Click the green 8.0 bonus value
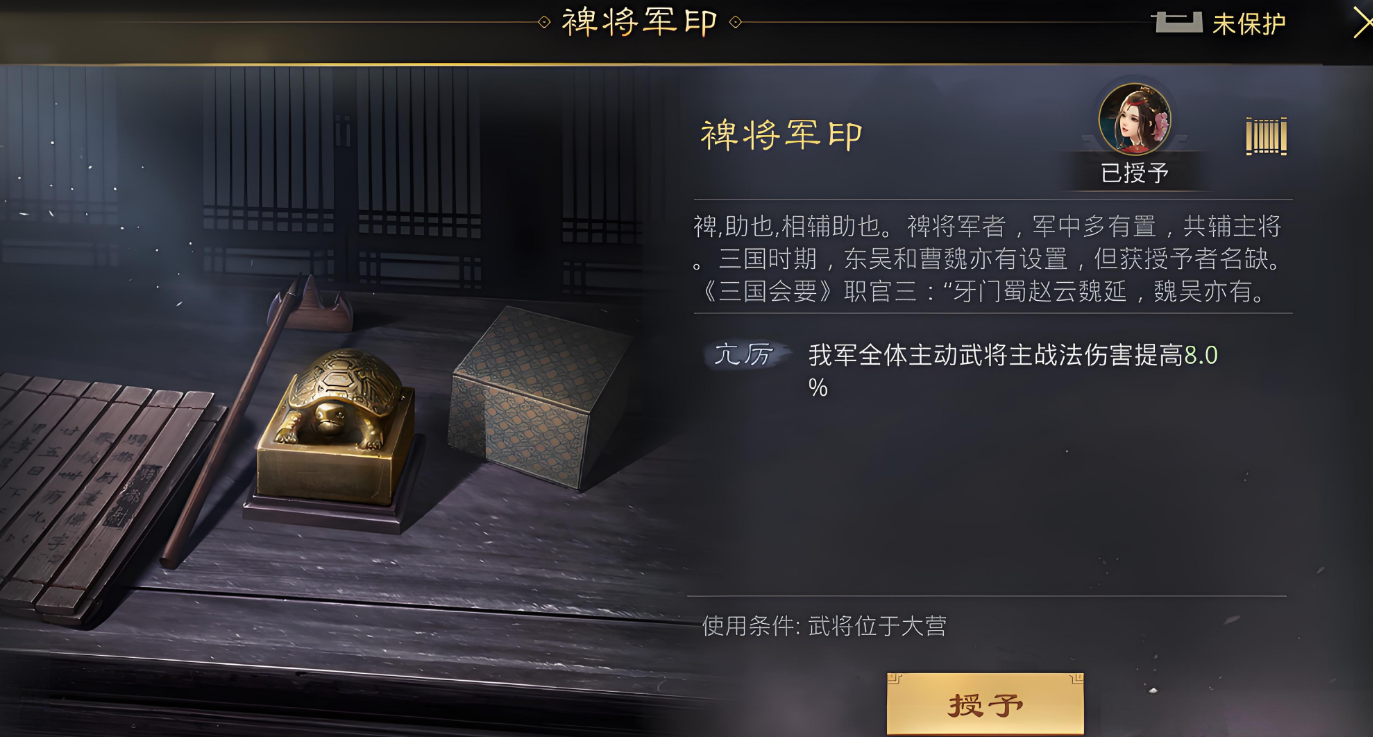Image resolution: width=1373 pixels, height=737 pixels. coord(1201,355)
